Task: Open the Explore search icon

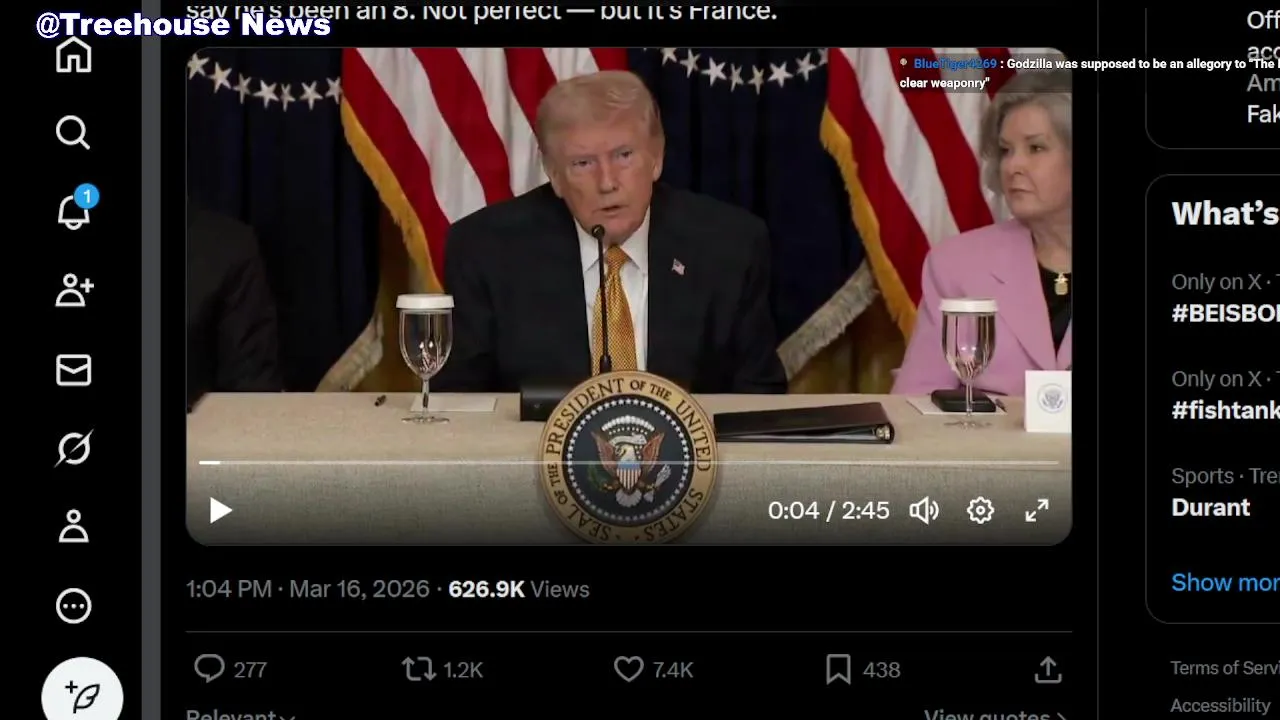Action: tap(73, 132)
